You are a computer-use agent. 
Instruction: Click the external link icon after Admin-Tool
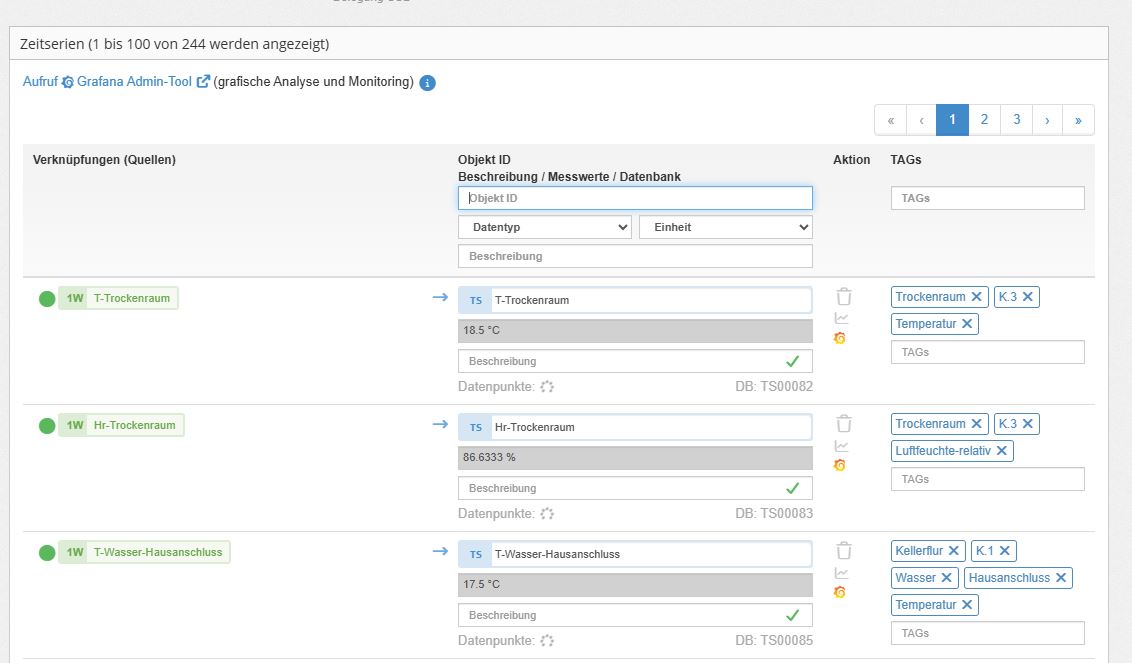pyautogui.click(x=203, y=82)
